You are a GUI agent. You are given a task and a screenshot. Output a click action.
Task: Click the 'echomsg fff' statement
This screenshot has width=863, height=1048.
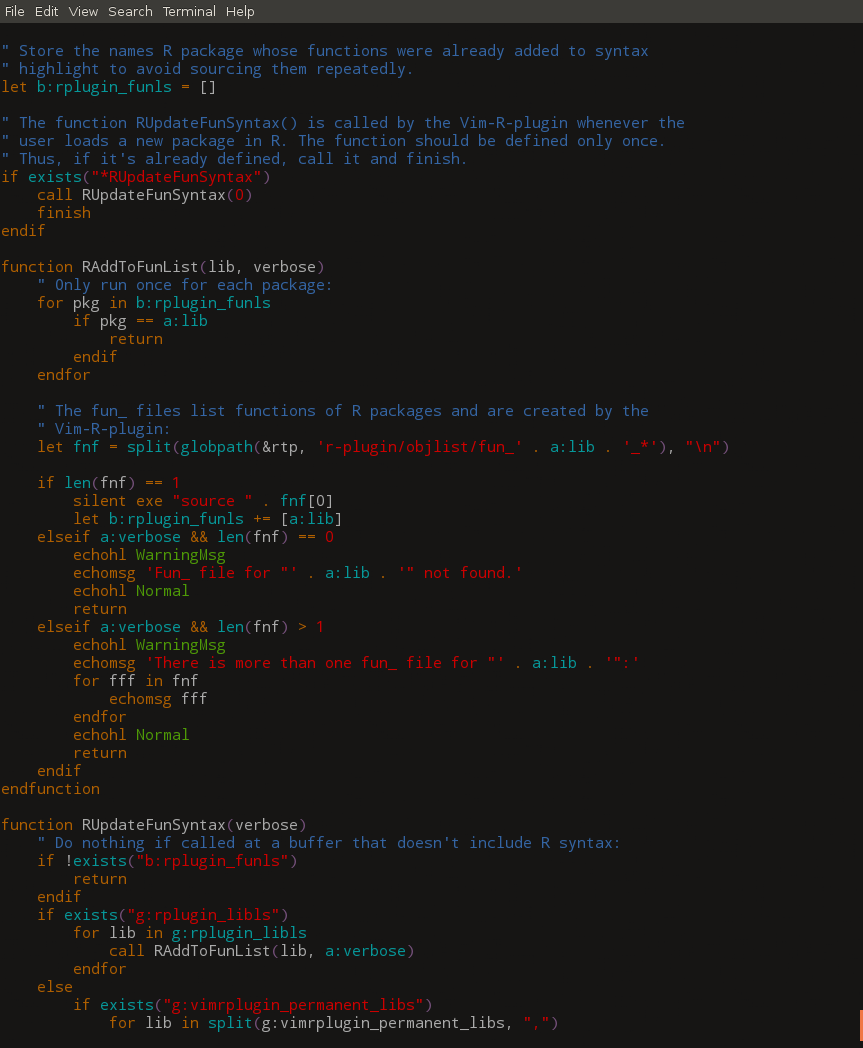coord(158,698)
